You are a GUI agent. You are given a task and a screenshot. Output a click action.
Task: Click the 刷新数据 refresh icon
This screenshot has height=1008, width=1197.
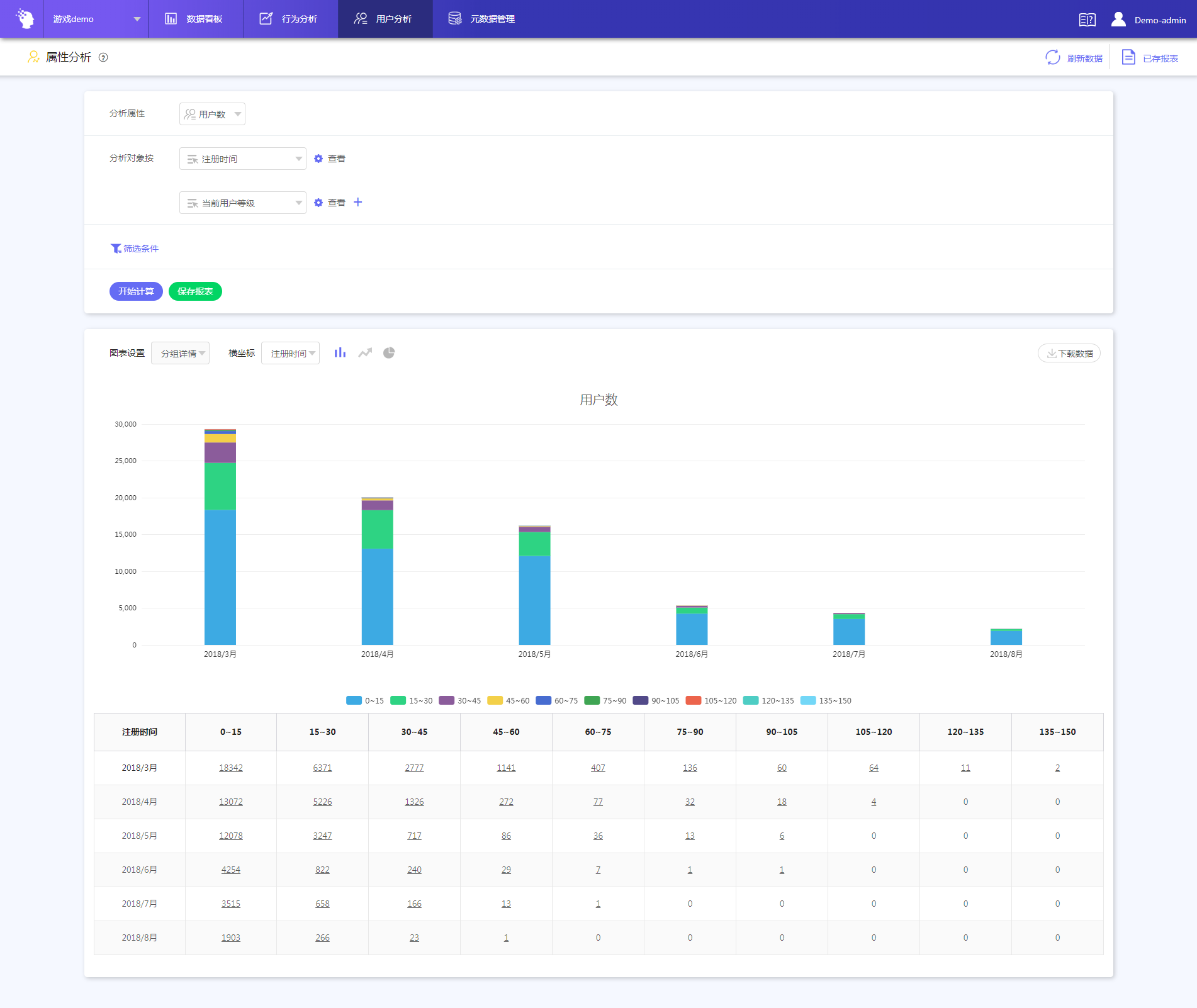click(1052, 58)
